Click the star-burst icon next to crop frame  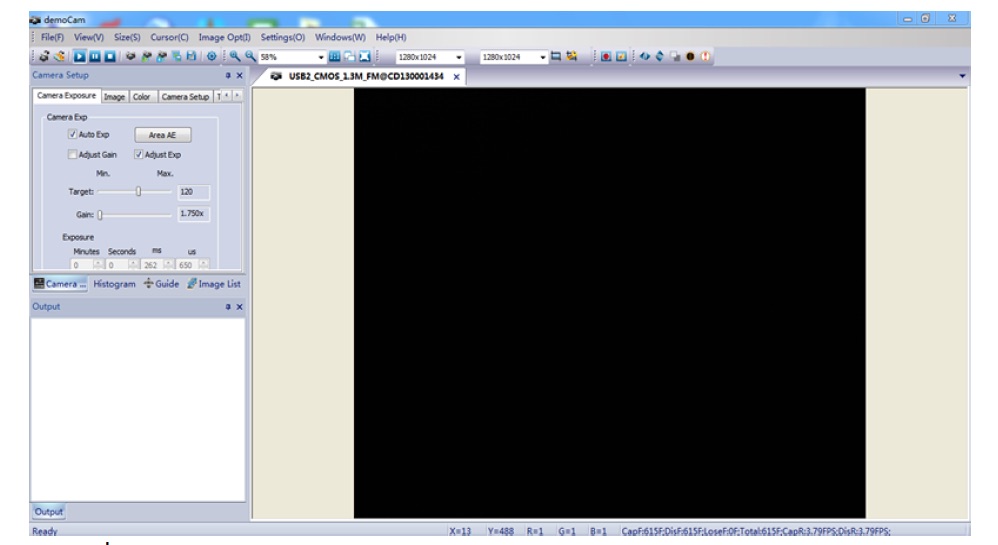tap(572, 56)
